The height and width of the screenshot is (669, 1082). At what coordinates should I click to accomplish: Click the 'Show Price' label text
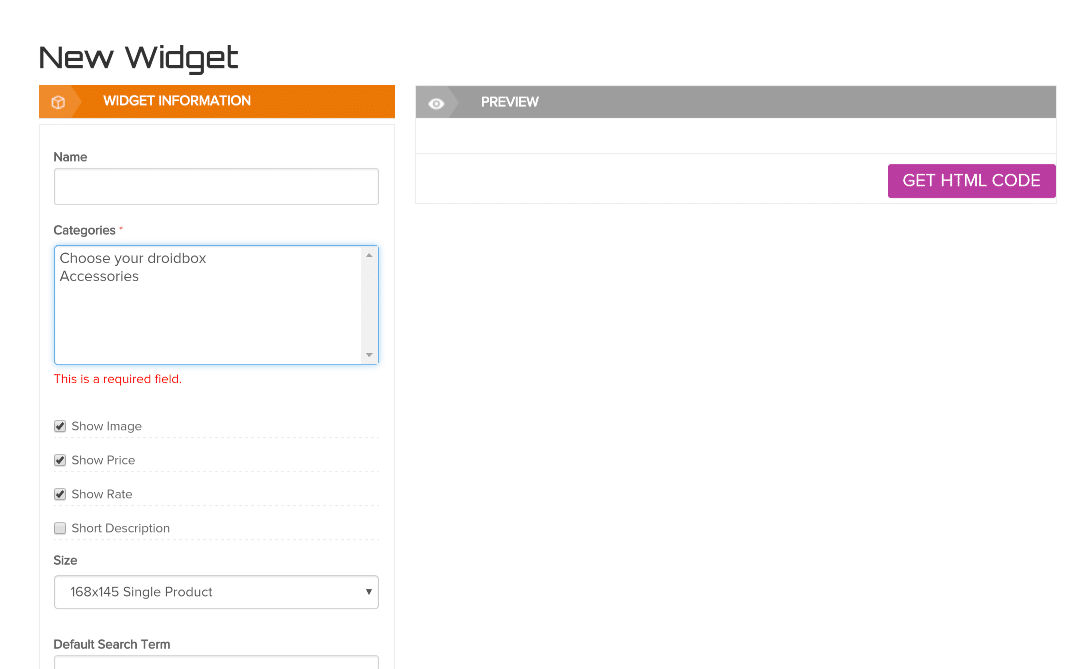(x=104, y=460)
